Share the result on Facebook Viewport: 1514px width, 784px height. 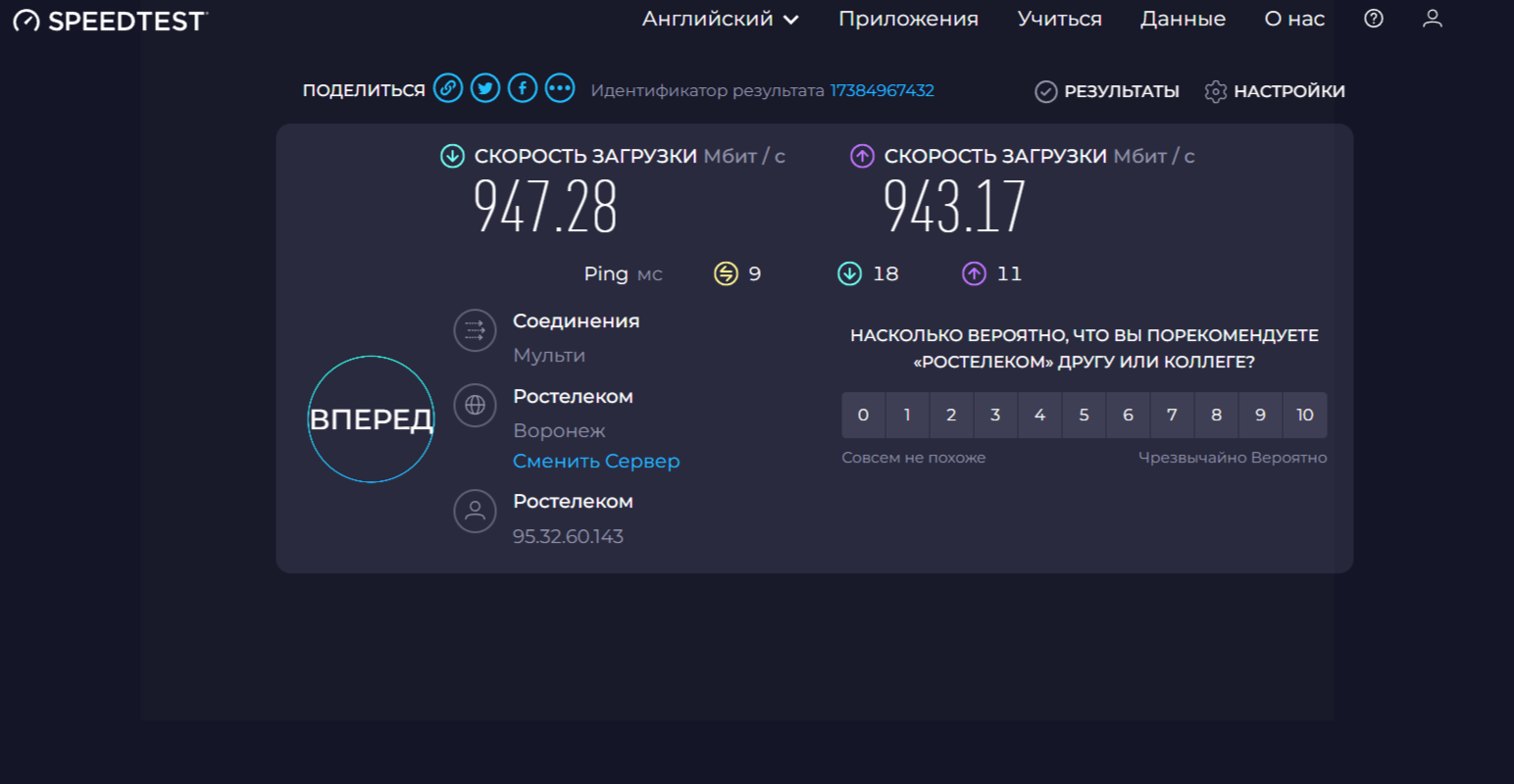tap(523, 89)
